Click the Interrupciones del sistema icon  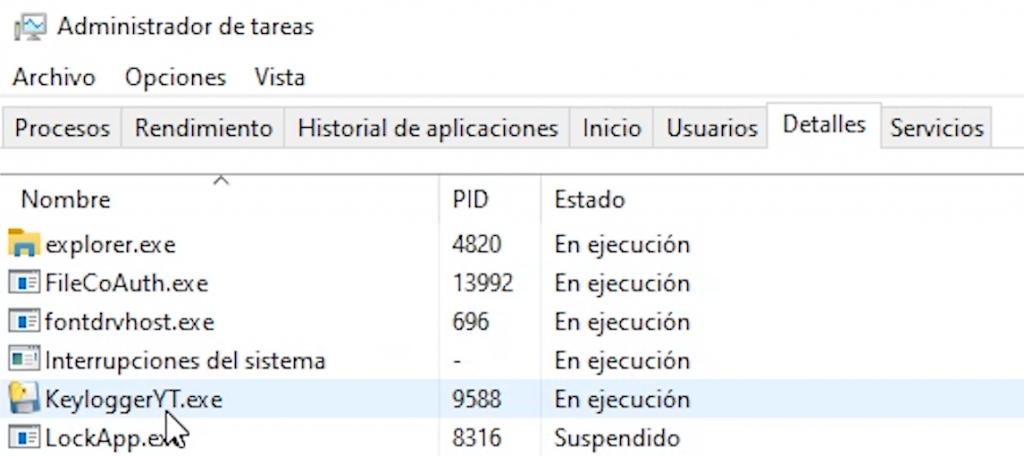coord(24,360)
